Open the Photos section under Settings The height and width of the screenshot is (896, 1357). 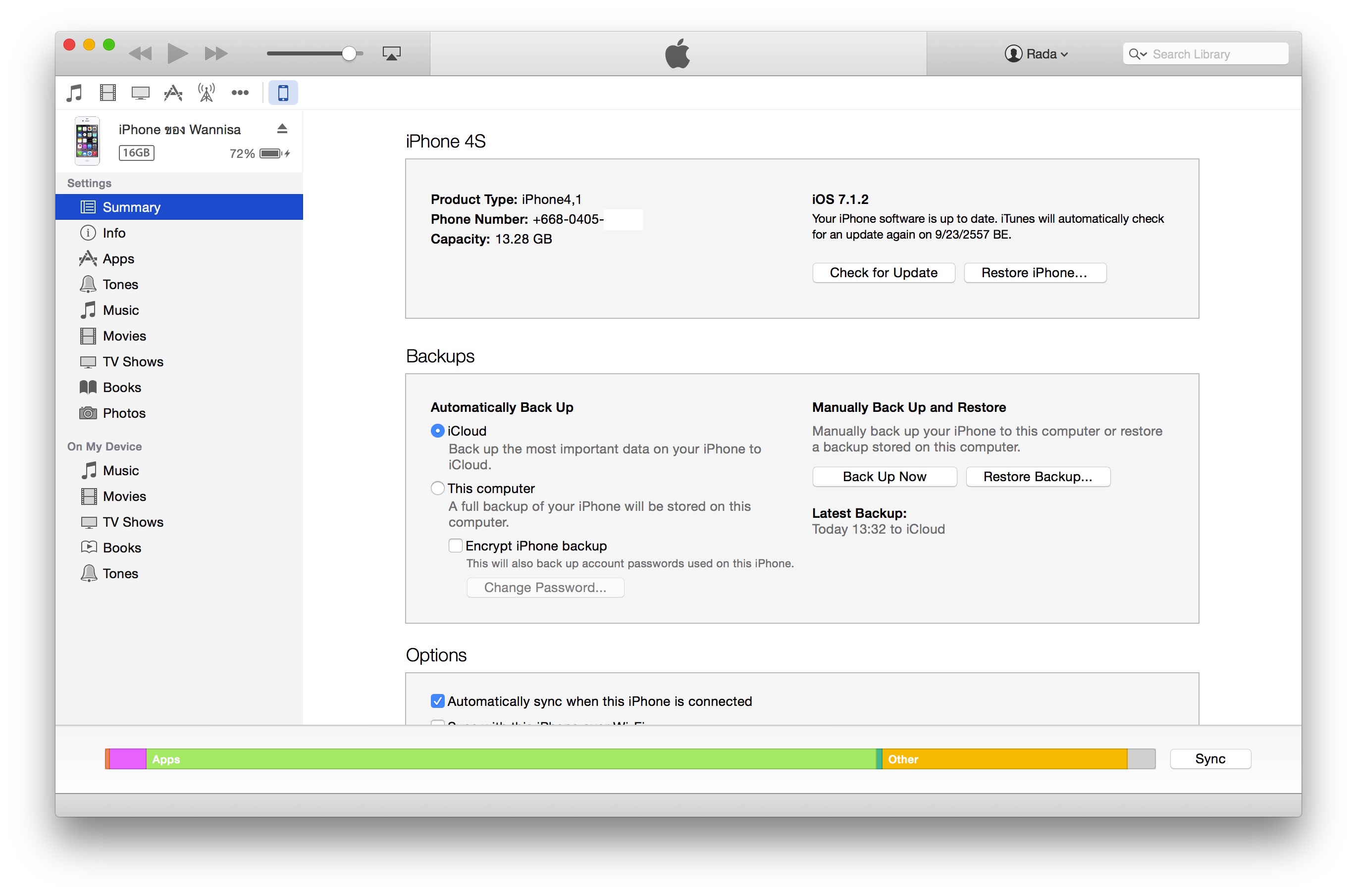pyautogui.click(x=125, y=412)
